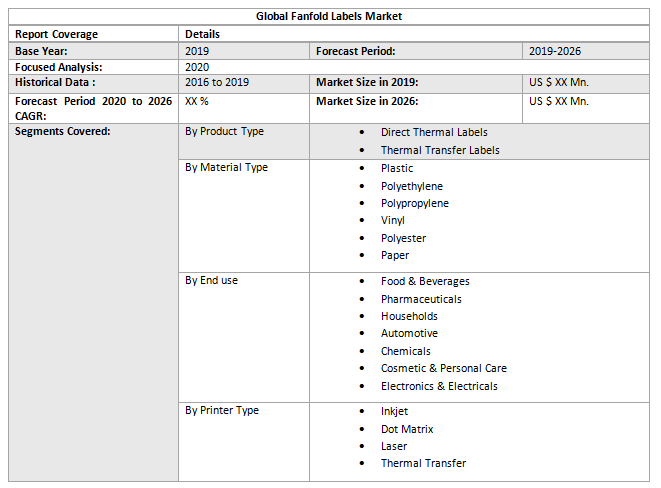Click the Segments Covered label
The image size is (661, 488).
[62, 131]
